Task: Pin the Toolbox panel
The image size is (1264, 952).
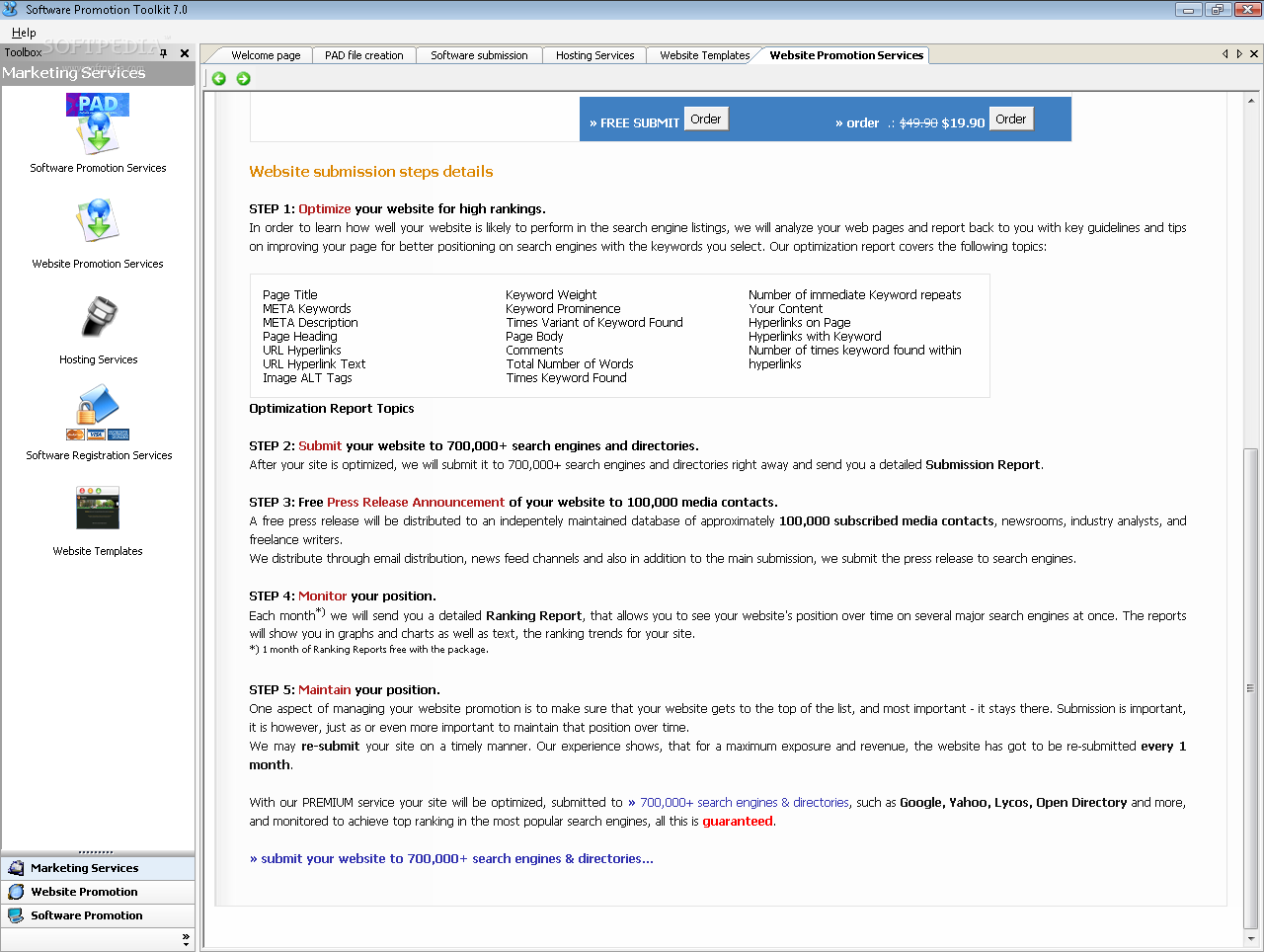Action: click(x=164, y=53)
